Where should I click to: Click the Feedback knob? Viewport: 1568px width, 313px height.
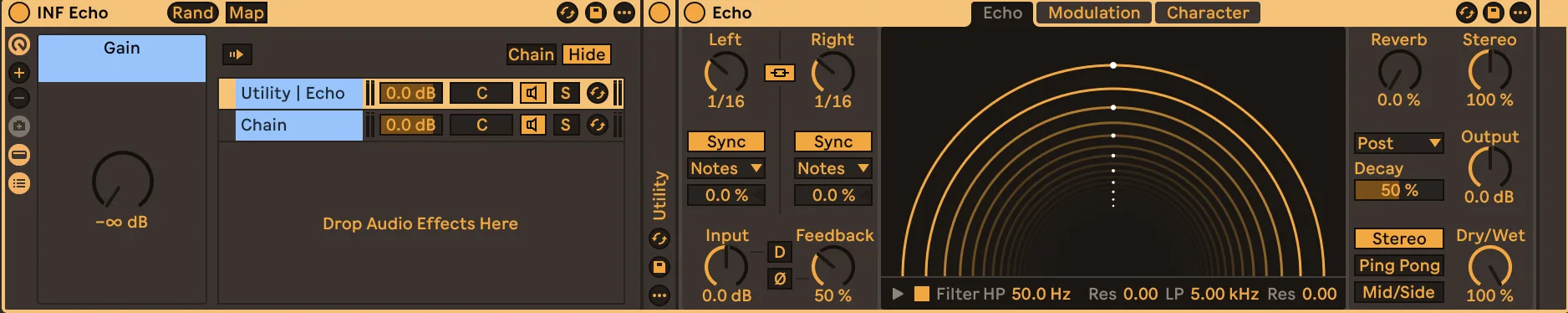coord(832,267)
